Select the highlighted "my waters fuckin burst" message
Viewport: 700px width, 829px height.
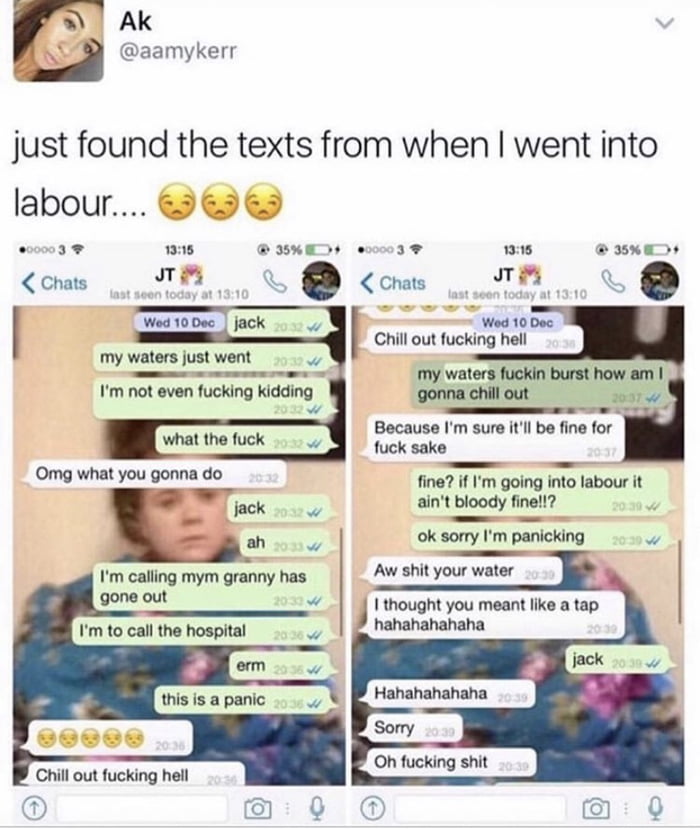click(x=540, y=384)
